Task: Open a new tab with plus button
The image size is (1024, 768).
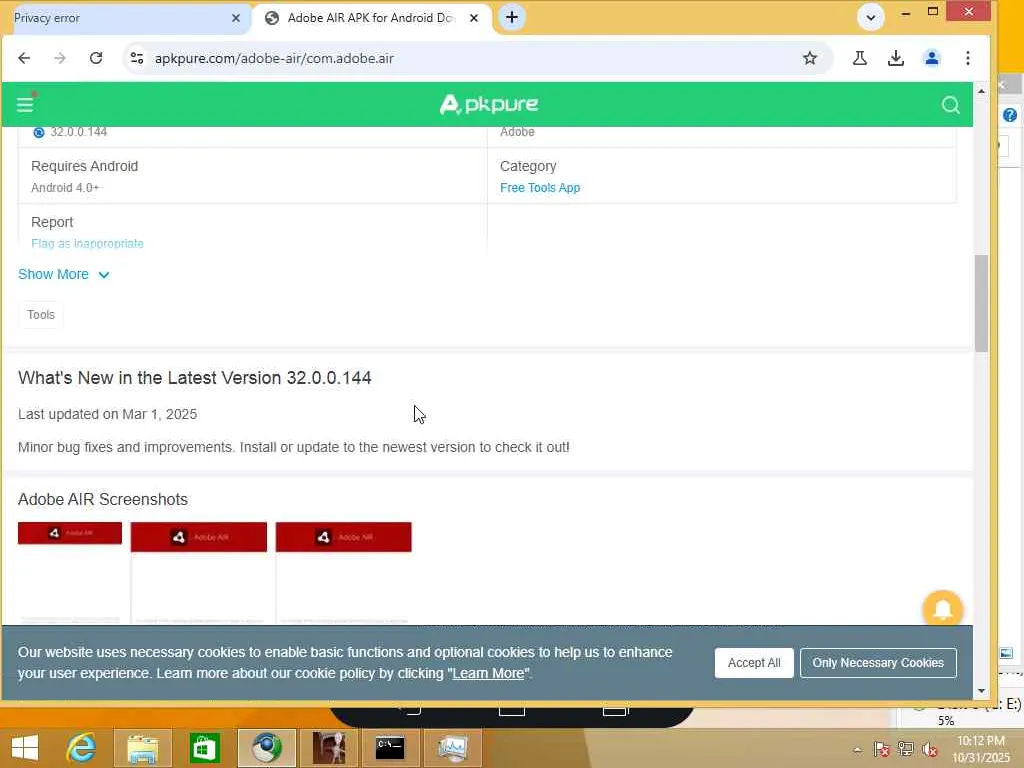Action: tap(512, 18)
